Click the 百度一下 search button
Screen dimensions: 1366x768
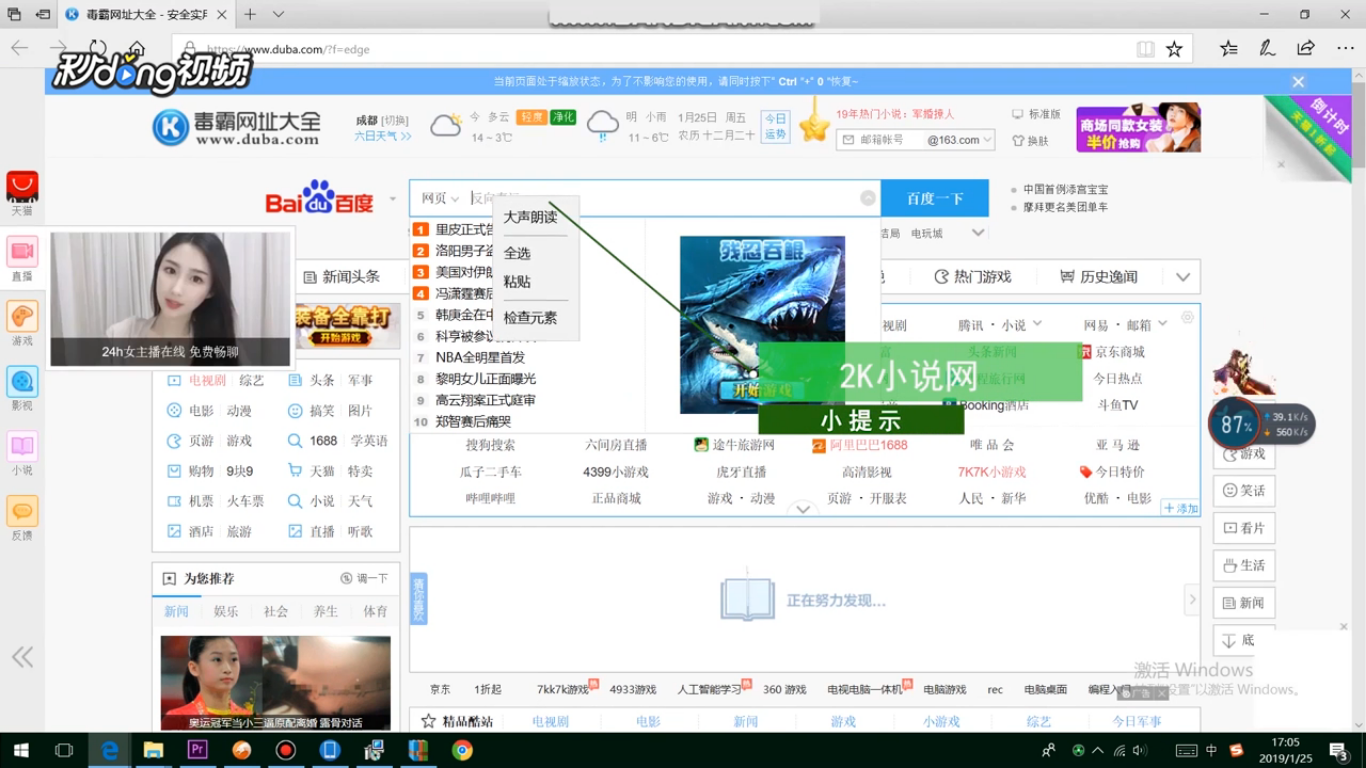coord(935,198)
